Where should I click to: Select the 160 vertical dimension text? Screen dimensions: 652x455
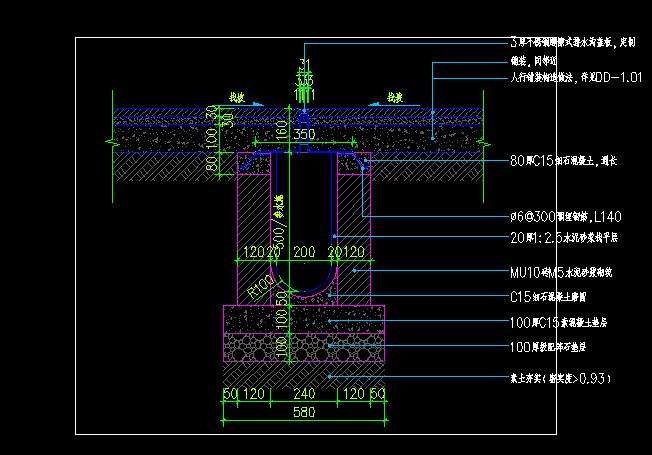pyautogui.click(x=283, y=129)
